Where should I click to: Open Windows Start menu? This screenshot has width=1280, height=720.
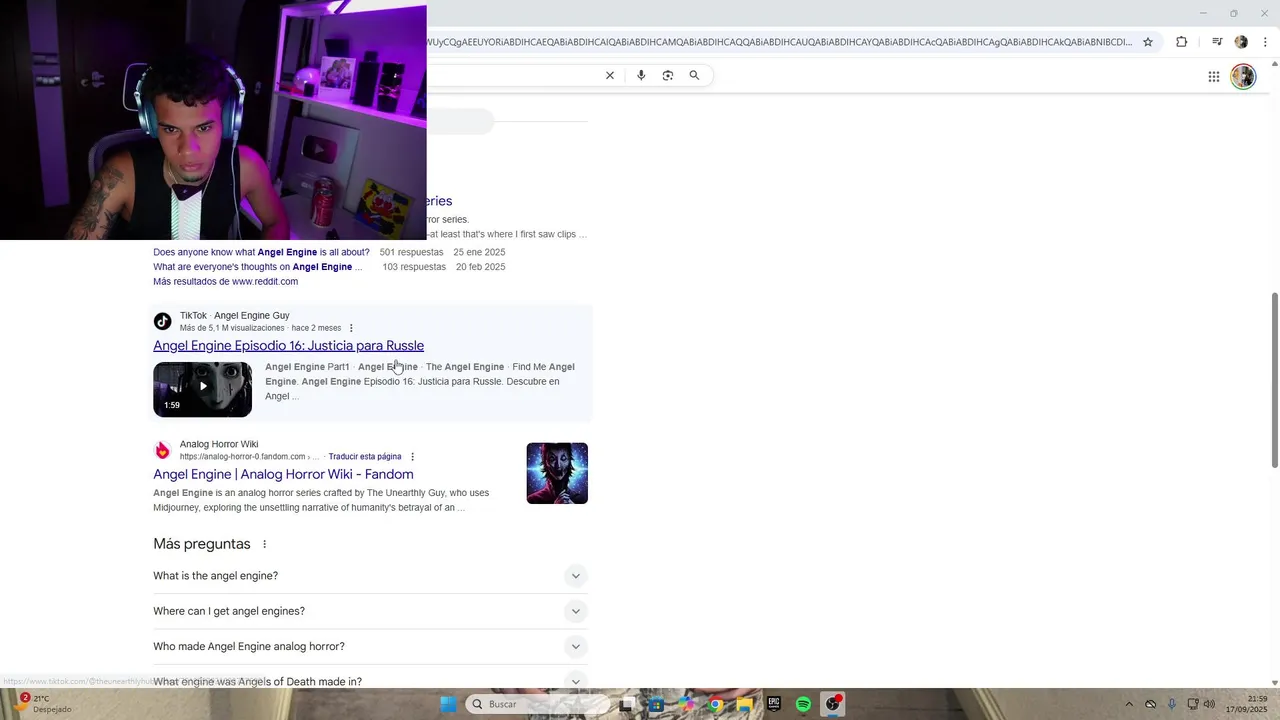[449, 704]
